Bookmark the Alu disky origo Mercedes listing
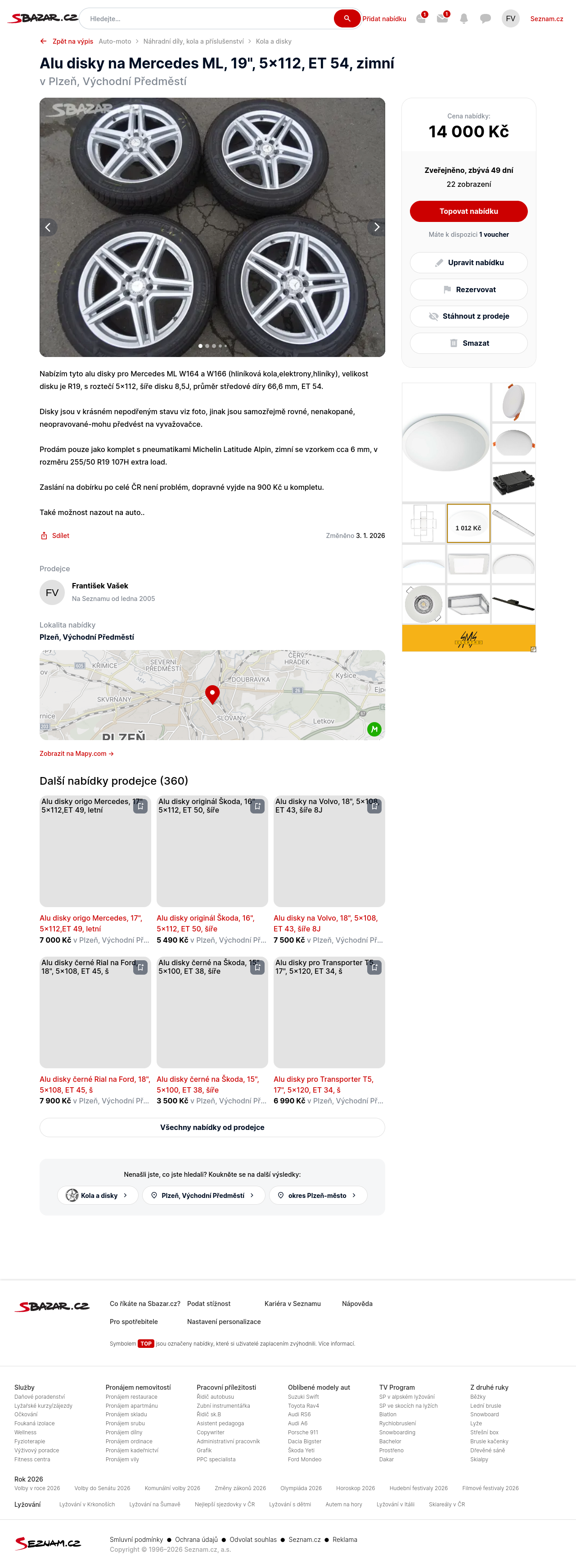This screenshot has height=1568, width=576. [x=140, y=806]
